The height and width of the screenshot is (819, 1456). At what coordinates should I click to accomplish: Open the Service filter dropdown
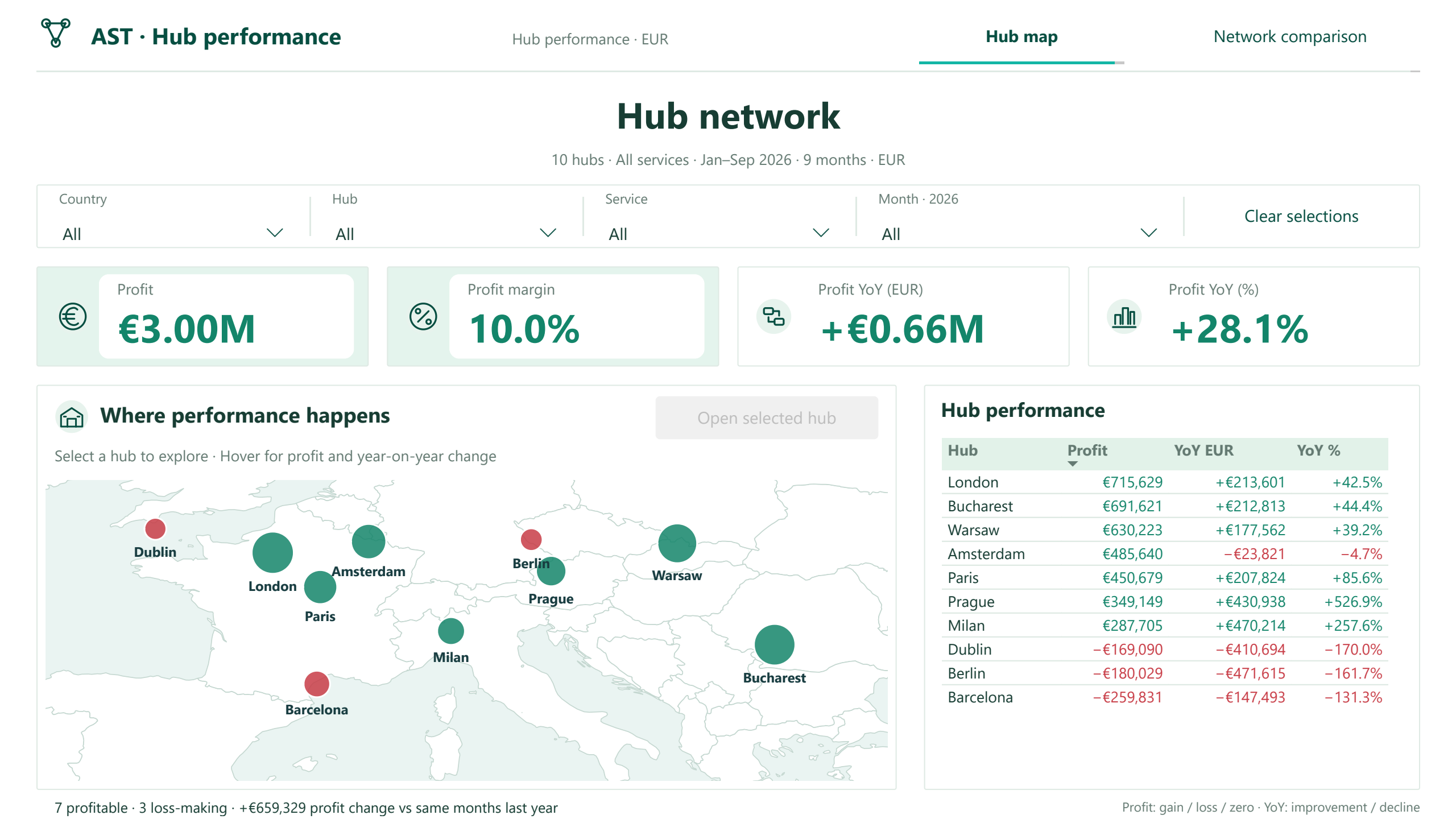point(718,233)
